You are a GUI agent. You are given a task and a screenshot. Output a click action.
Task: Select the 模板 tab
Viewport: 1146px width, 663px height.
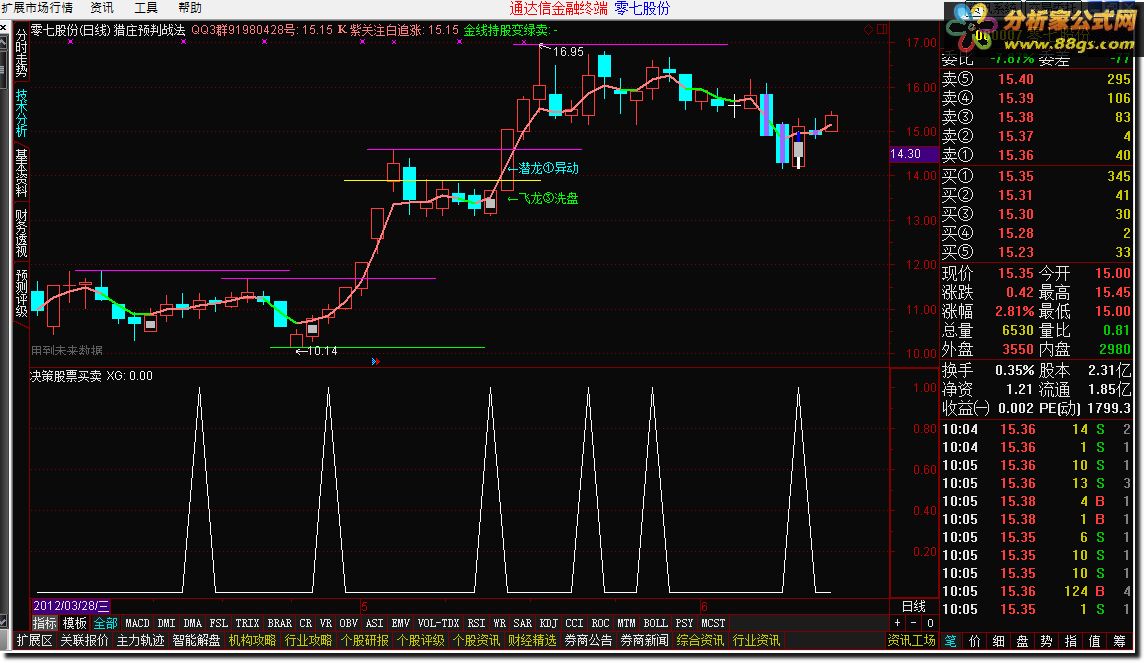pyautogui.click(x=75, y=623)
